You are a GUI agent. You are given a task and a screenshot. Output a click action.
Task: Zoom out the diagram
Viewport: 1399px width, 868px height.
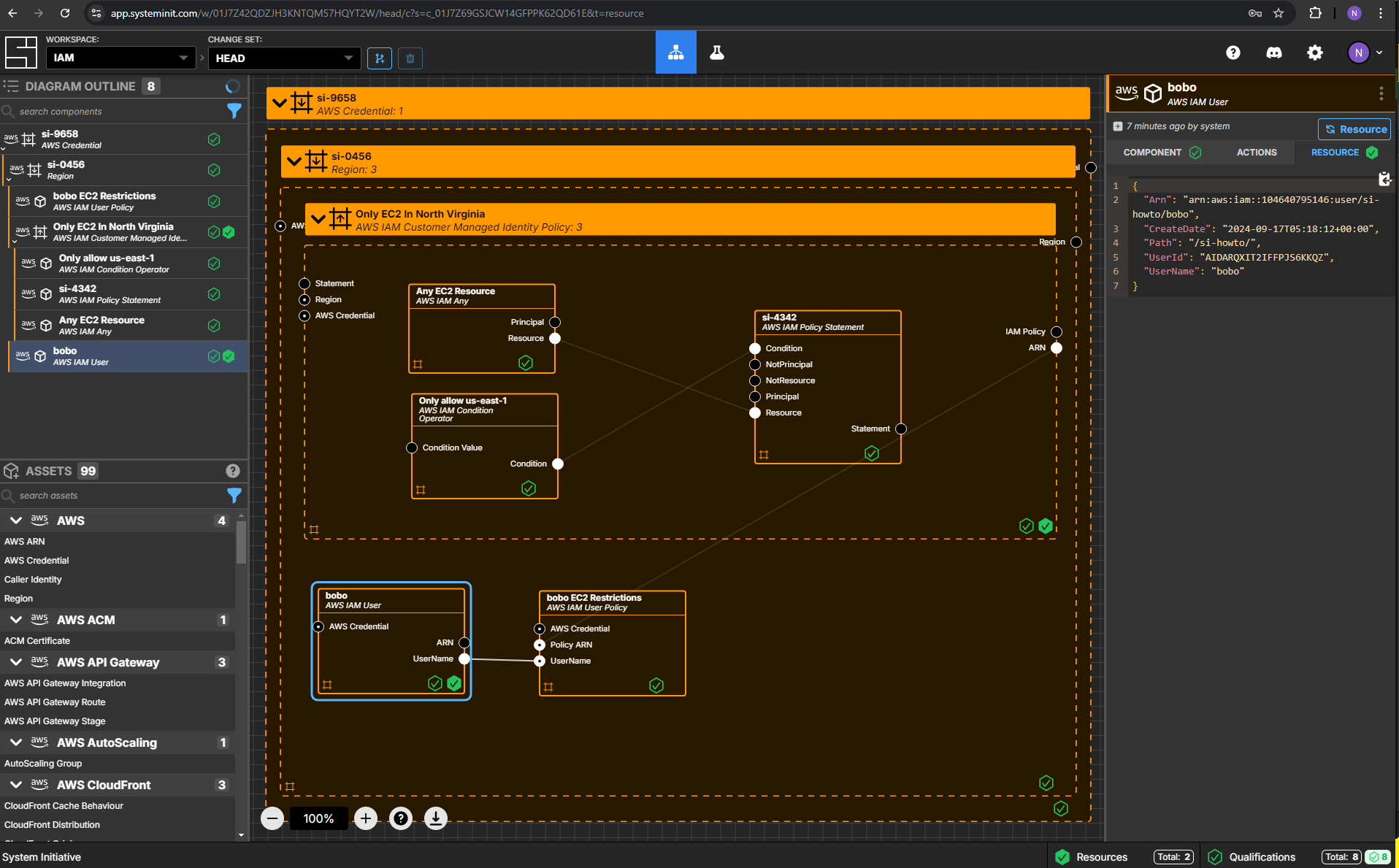tap(272, 818)
